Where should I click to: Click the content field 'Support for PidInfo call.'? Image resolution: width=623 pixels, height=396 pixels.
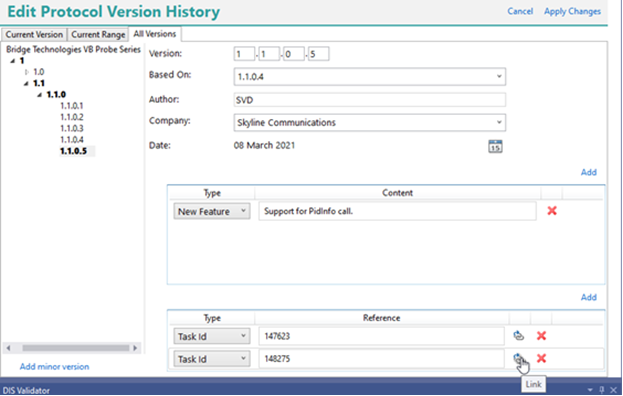pyautogui.click(x=397, y=211)
